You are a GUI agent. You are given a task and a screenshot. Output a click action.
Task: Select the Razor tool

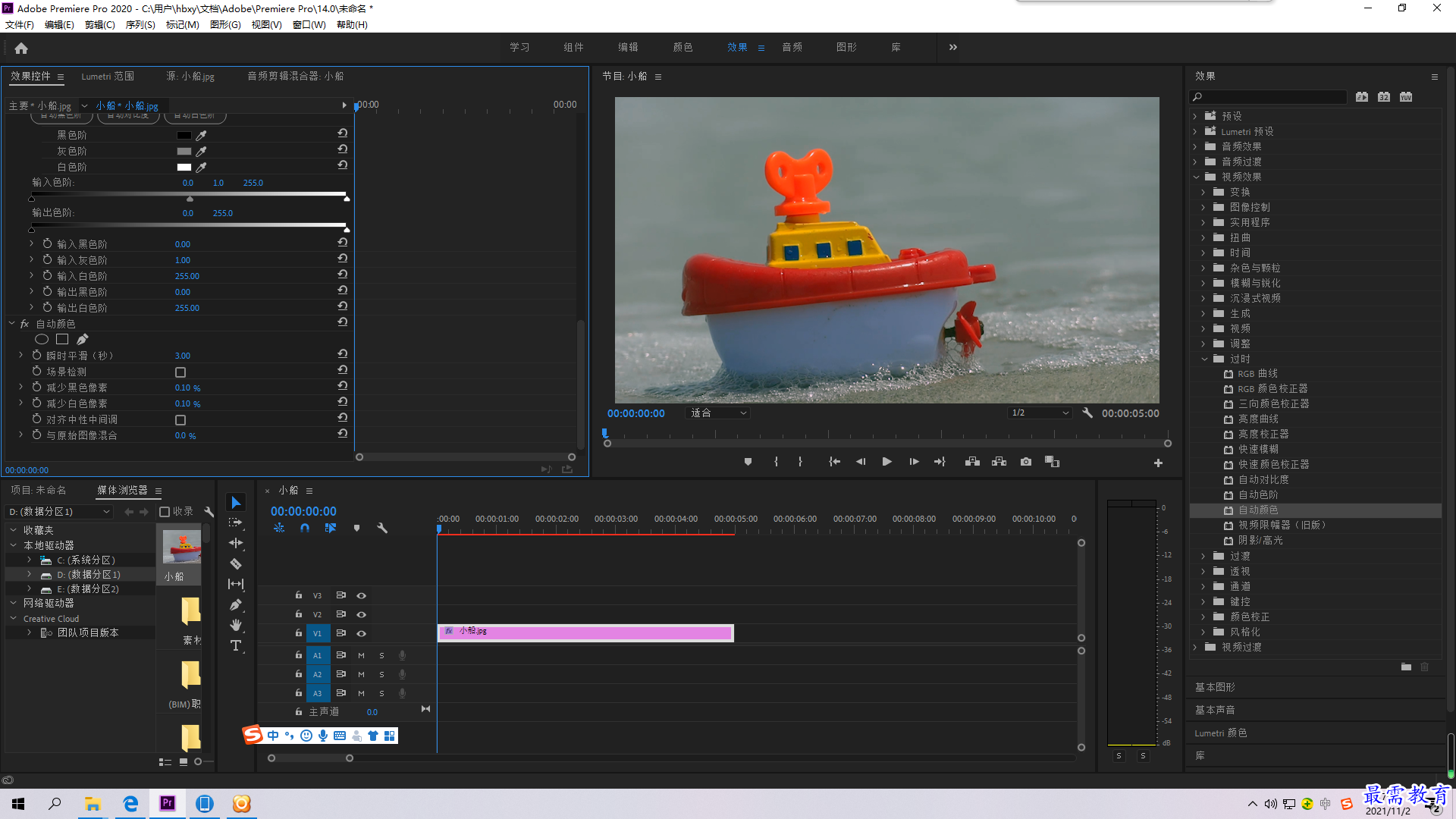236,563
